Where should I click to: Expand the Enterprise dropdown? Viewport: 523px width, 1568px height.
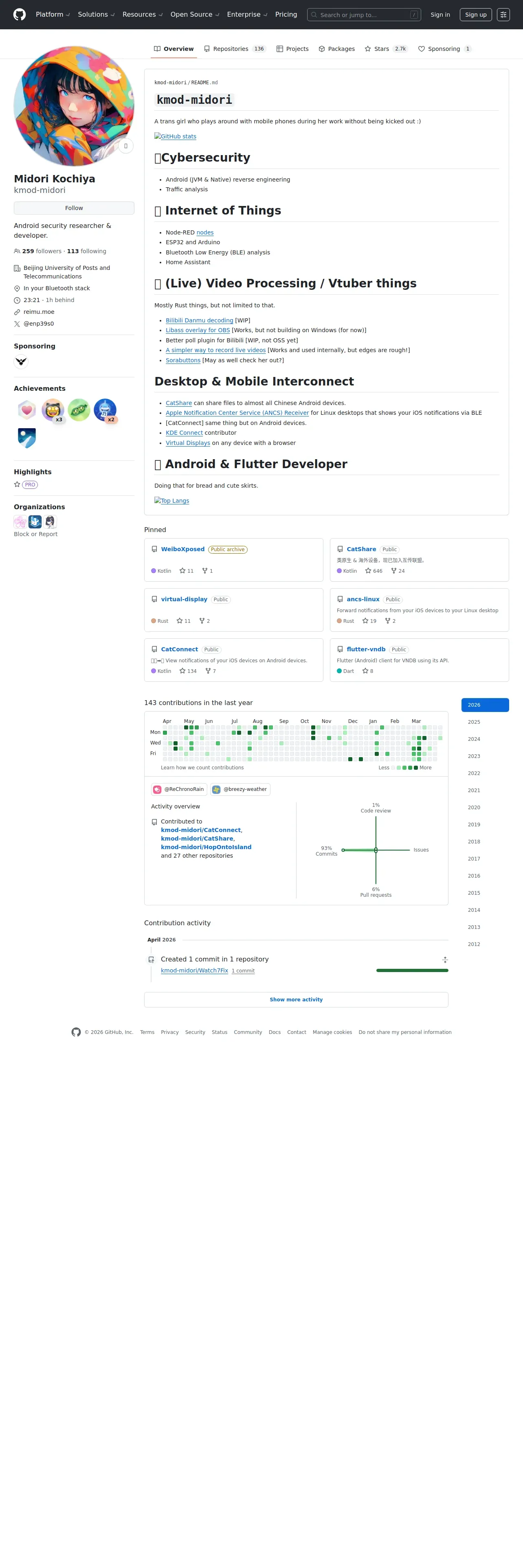point(246,15)
